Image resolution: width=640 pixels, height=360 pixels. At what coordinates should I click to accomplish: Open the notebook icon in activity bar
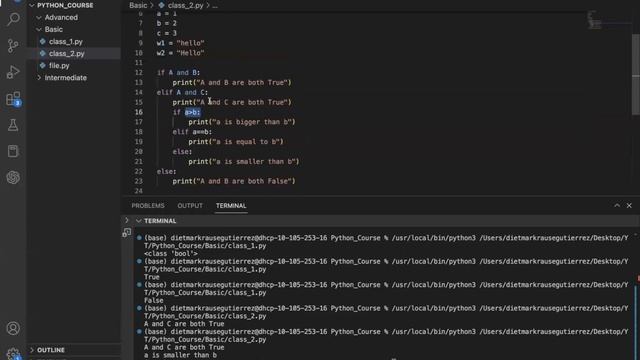(x=13, y=151)
